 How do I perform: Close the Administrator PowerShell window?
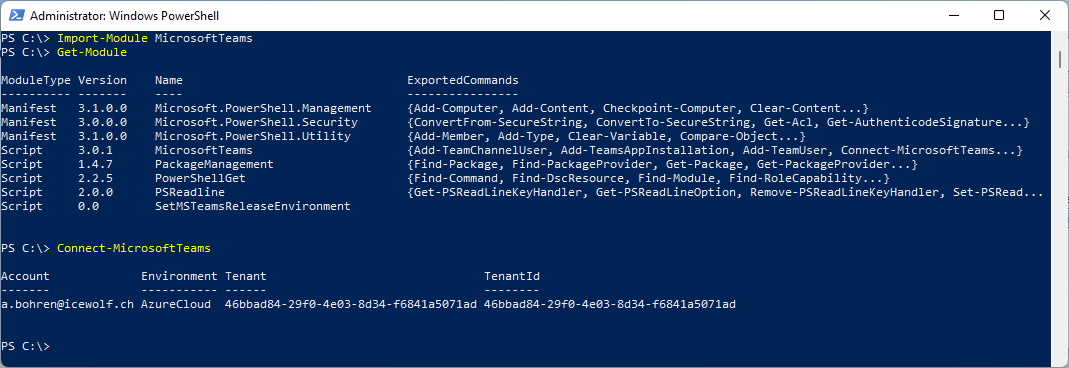pos(1045,15)
